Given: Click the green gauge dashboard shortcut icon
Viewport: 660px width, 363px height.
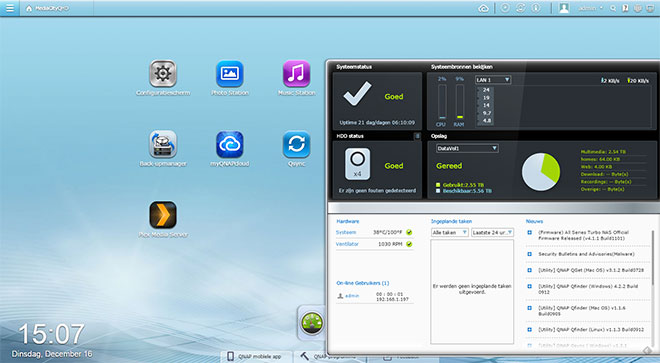Looking at the screenshot, I should 312,323.
